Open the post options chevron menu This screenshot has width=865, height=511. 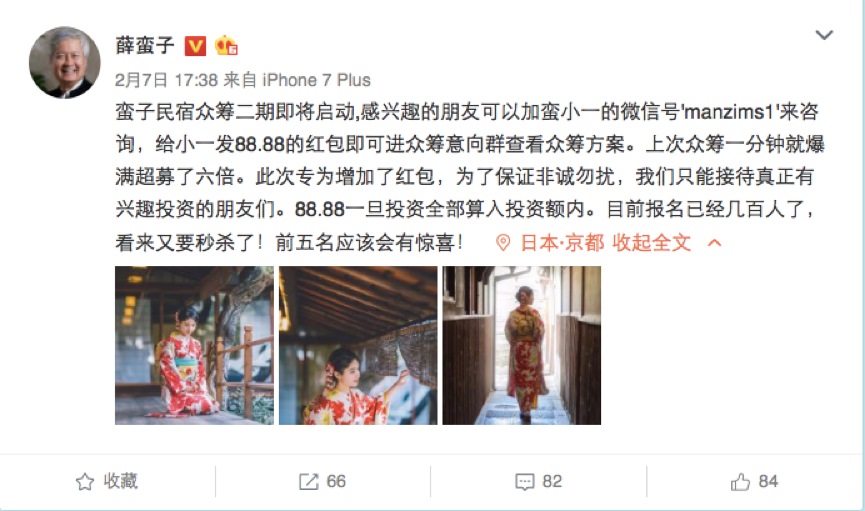click(824, 35)
